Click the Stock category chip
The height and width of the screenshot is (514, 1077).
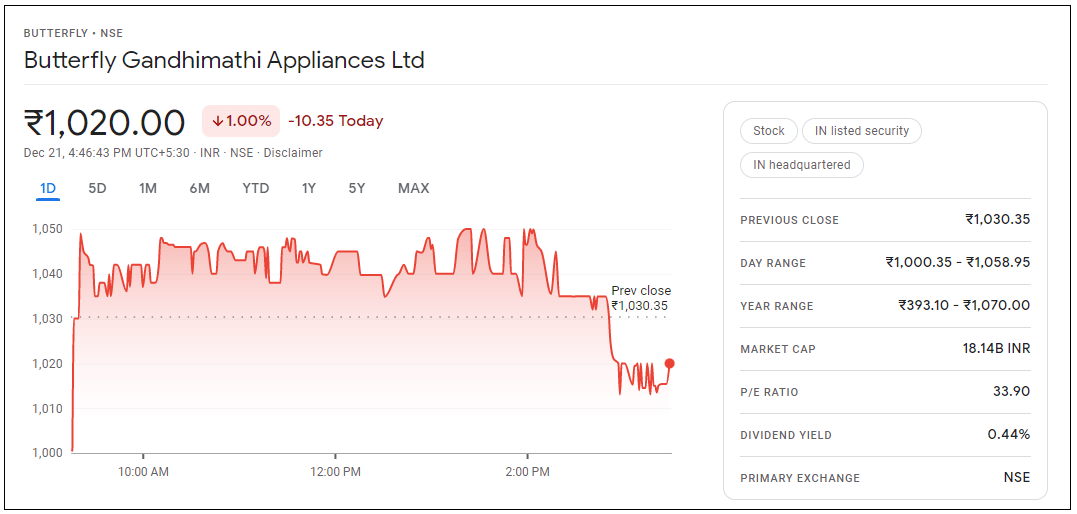tap(769, 131)
